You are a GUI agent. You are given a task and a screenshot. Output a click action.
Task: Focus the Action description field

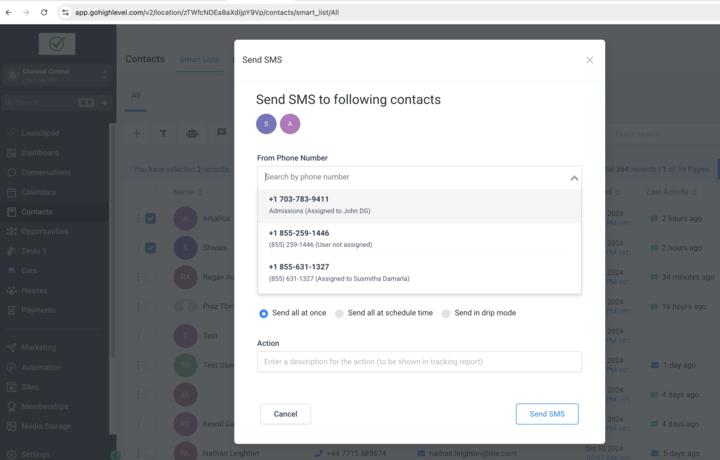pyautogui.click(x=419, y=362)
